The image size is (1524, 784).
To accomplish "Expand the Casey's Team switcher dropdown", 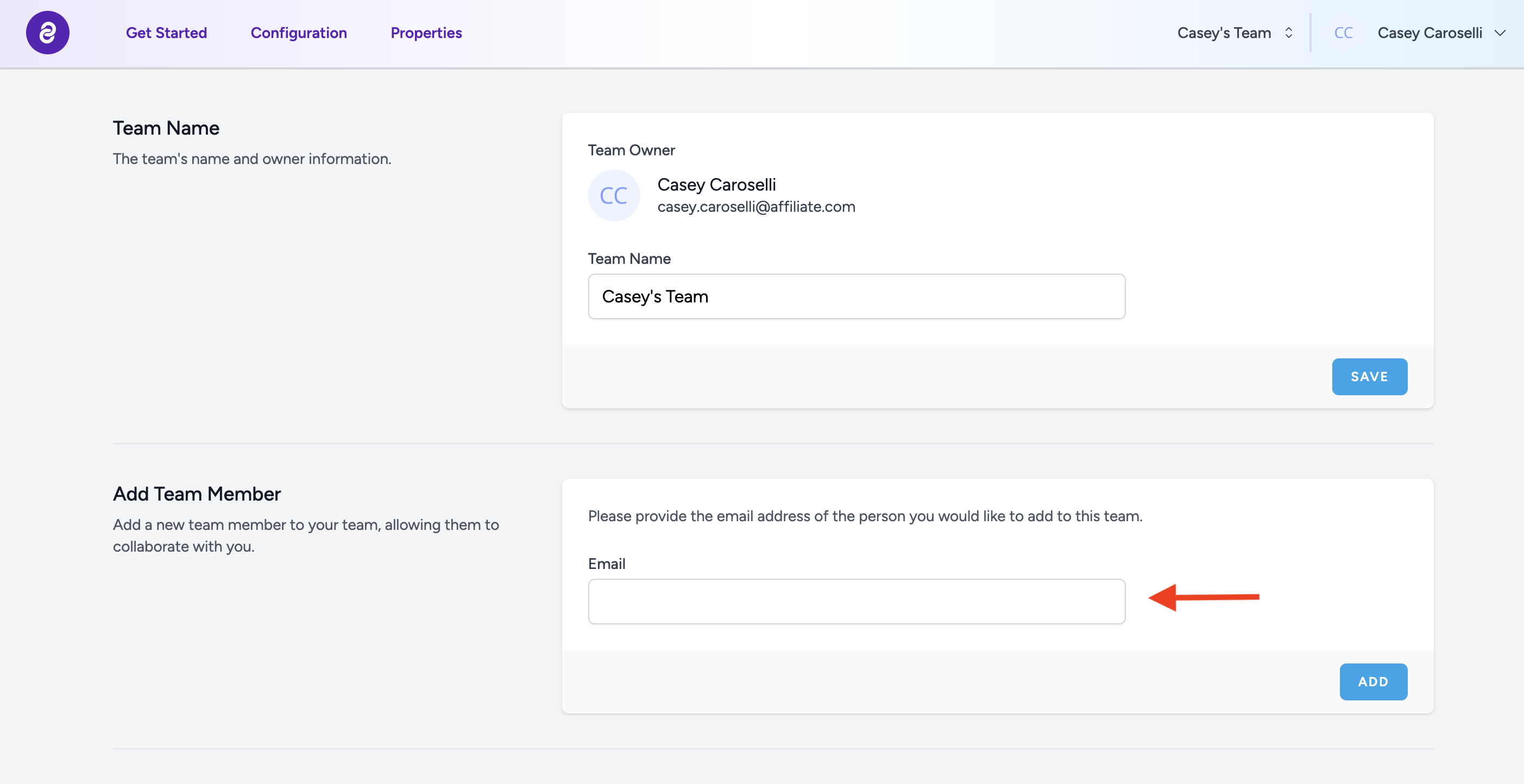I will 1235,33.
